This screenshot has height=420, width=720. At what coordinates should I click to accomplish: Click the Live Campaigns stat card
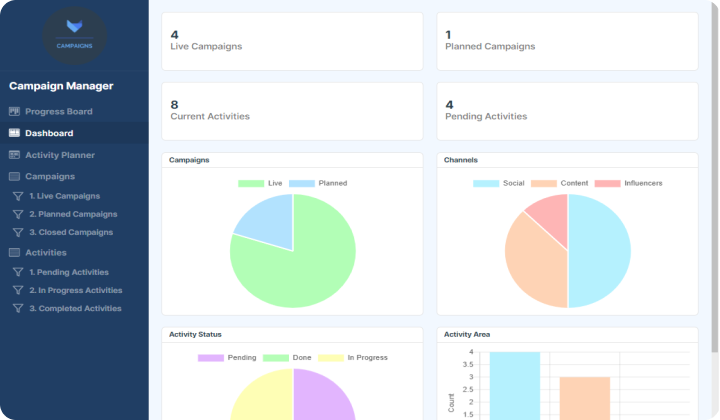(x=292, y=41)
